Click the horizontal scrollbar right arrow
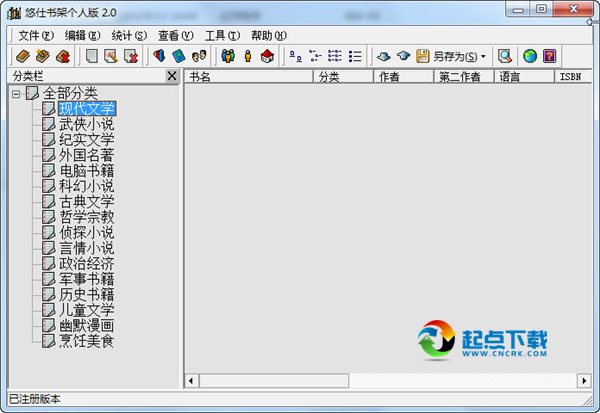 [x=584, y=381]
